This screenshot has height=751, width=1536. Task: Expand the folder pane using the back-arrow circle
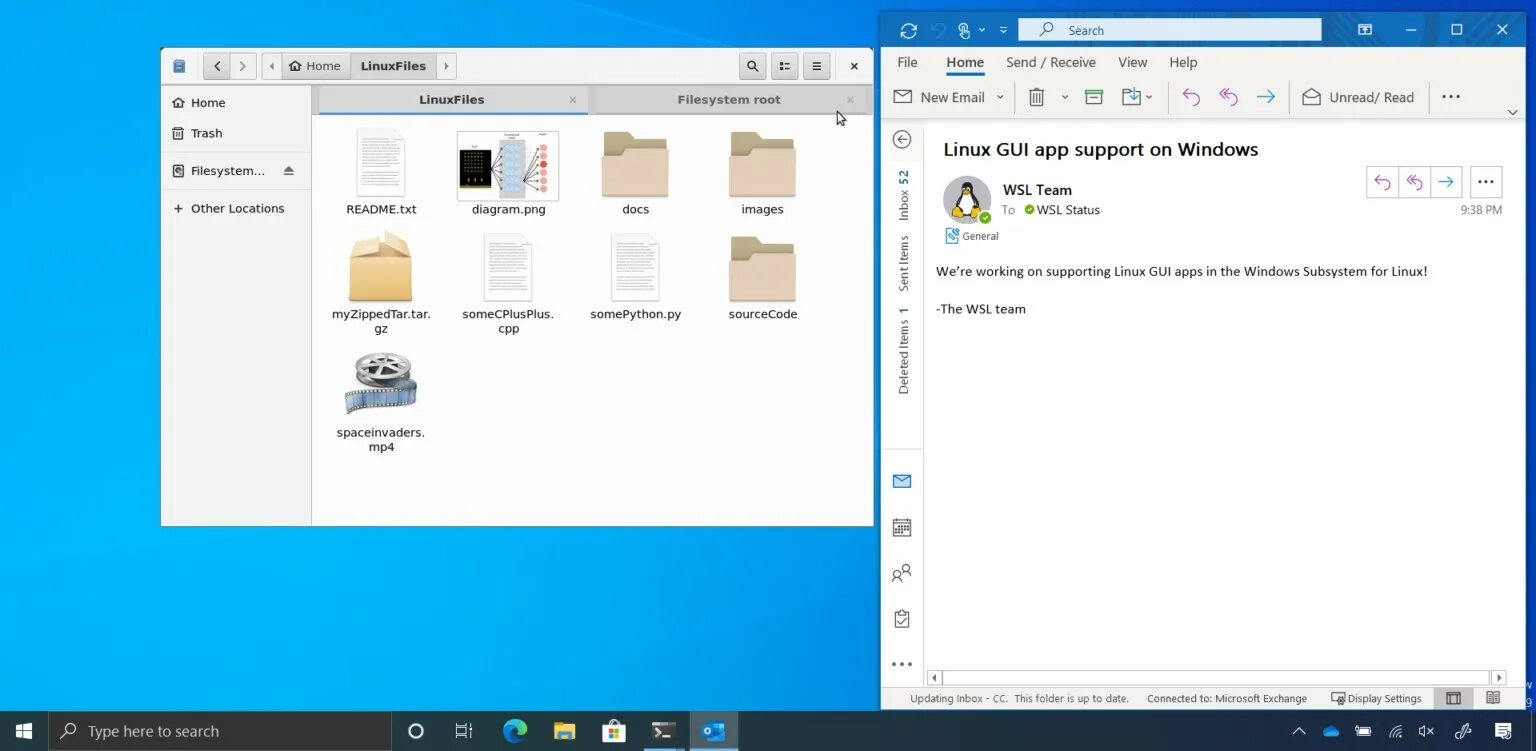(x=902, y=139)
